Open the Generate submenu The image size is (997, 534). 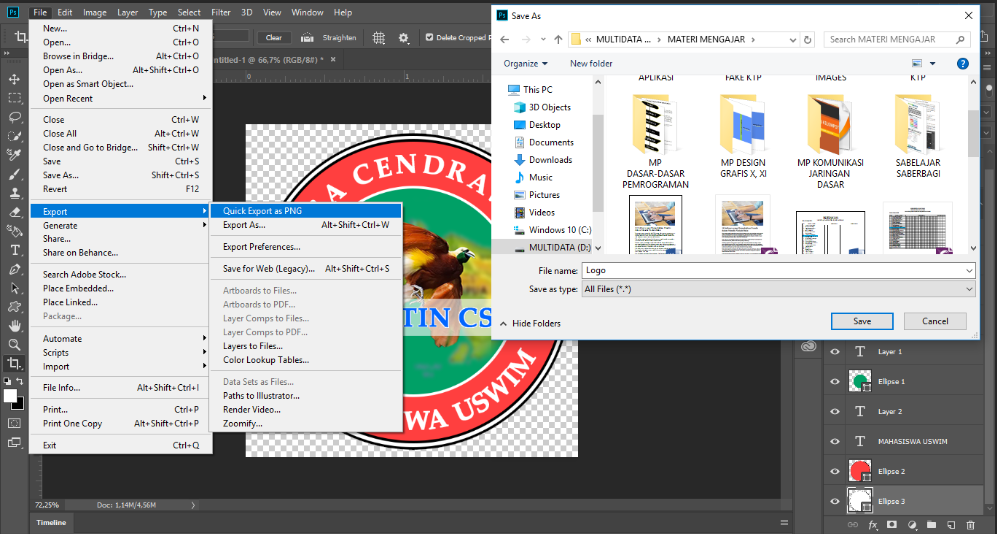pos(120,225)
